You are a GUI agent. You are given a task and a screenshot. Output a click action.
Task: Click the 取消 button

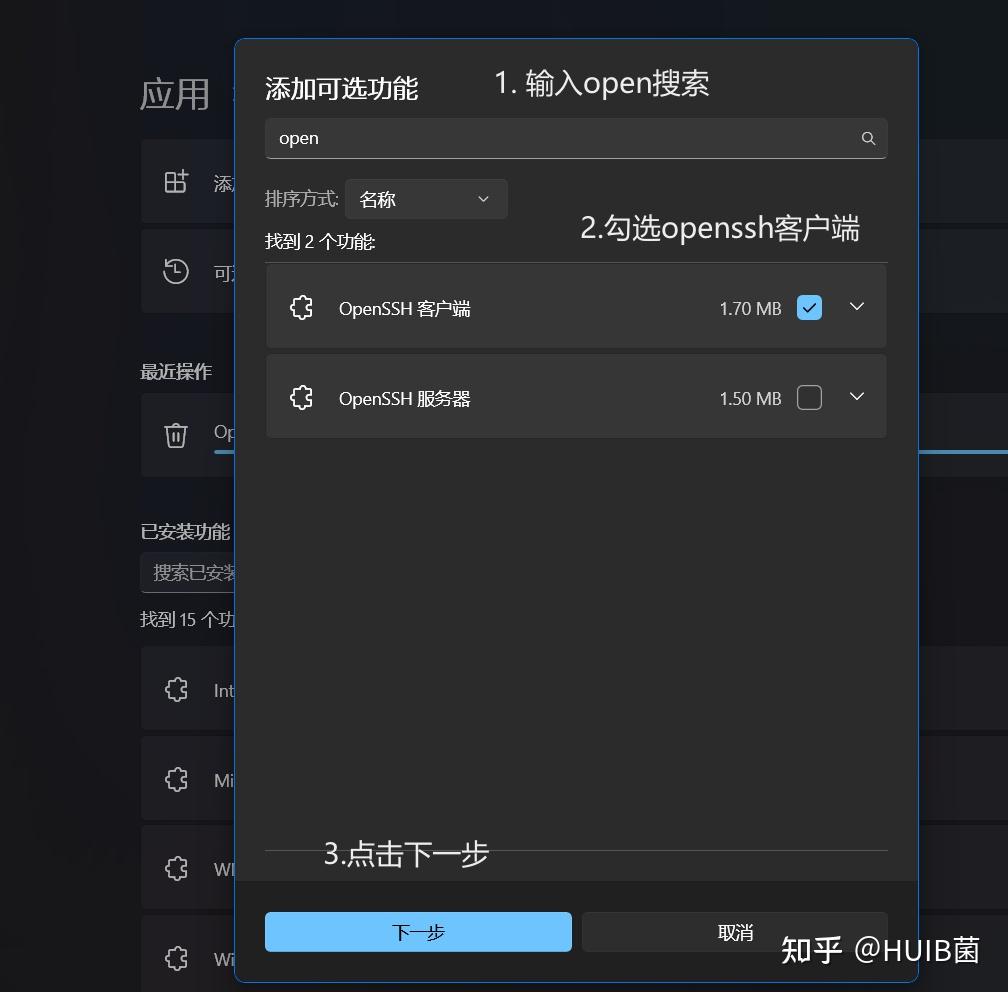click(735, 931)
